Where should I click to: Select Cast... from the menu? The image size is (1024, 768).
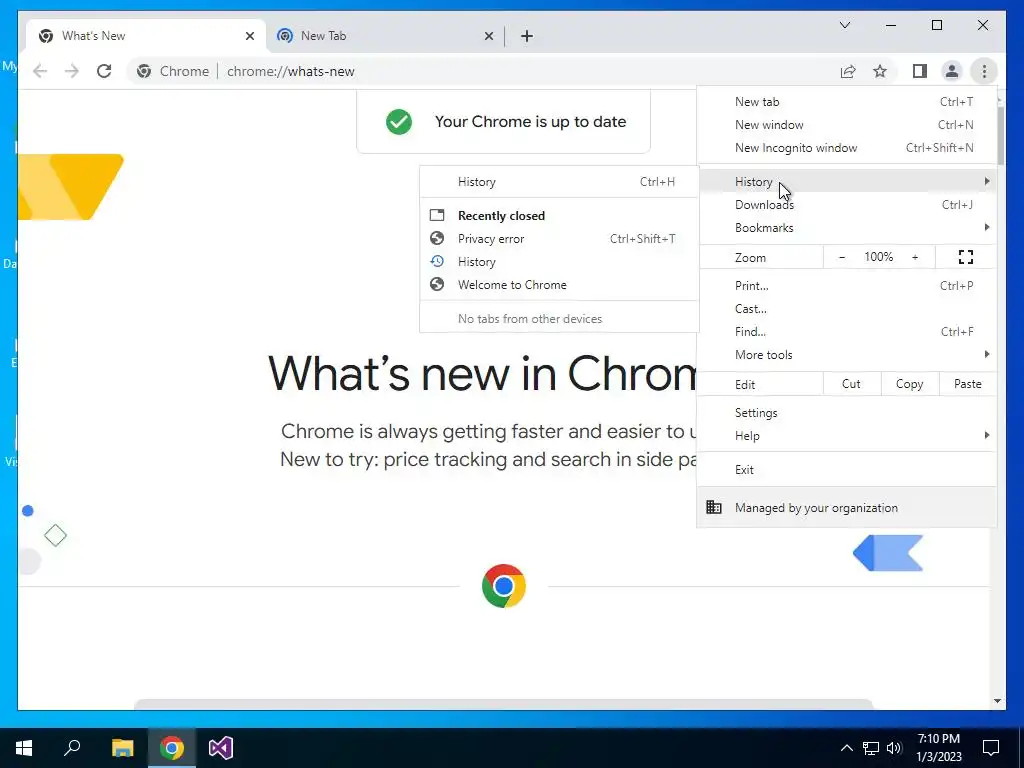click(847, 308)
